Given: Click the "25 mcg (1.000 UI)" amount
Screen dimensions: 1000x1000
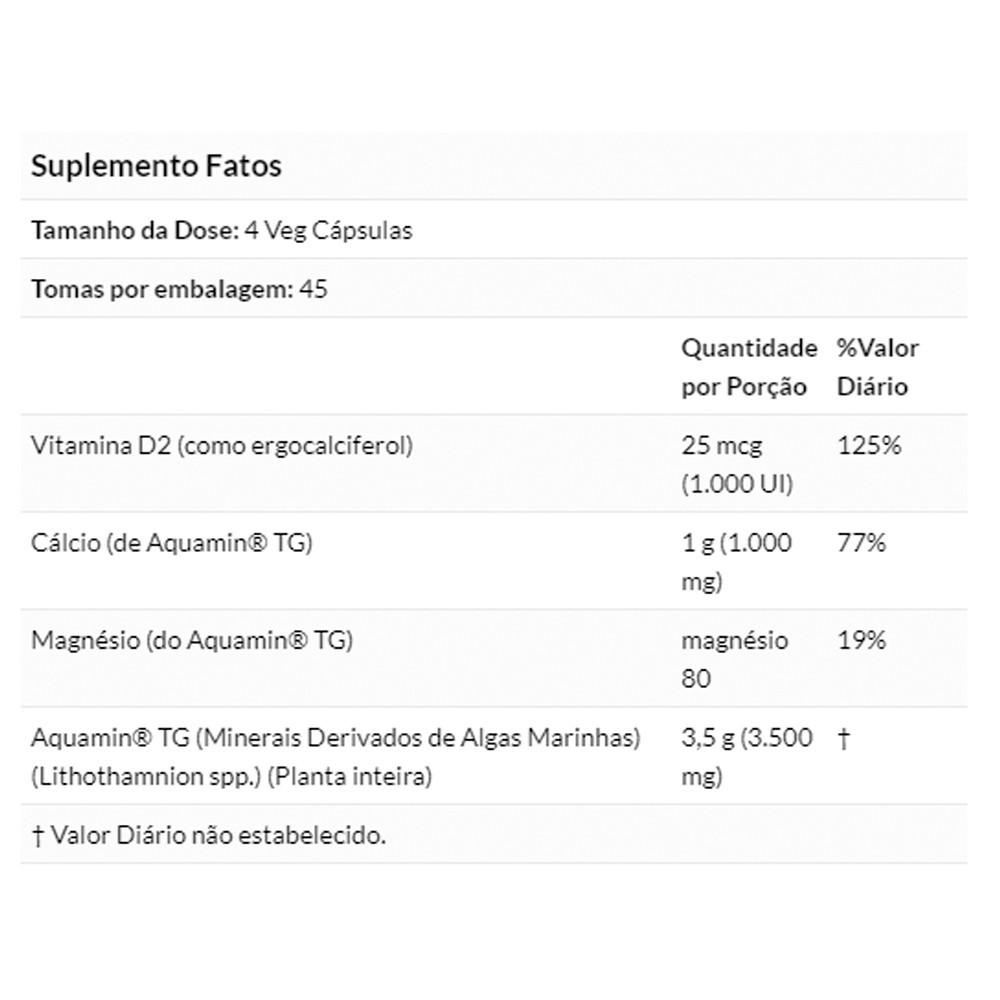Looking at the screenshot, I should point(737,465).
